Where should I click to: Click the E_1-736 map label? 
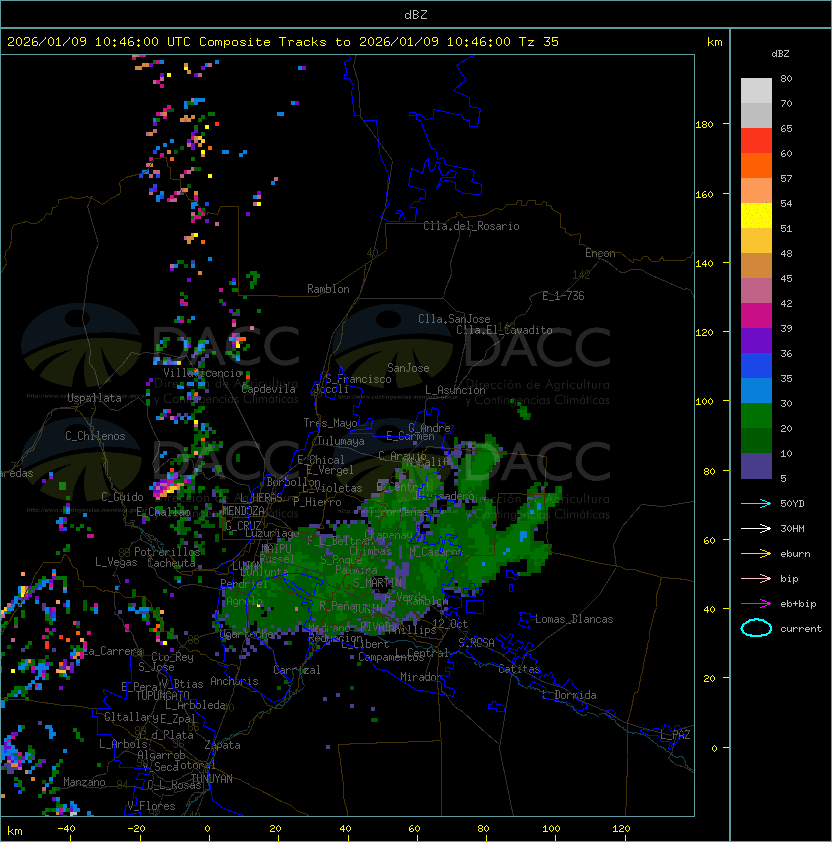click(563, 295)
